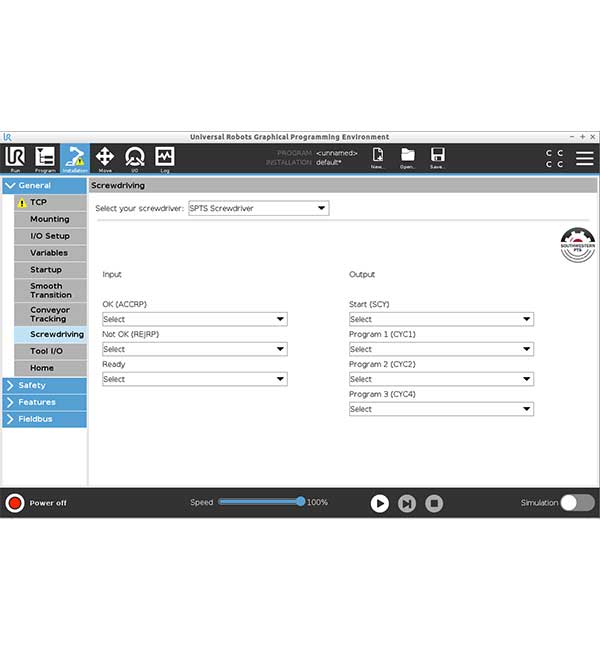
Task: Select the Installation tab icon
Action: (75, 158)
